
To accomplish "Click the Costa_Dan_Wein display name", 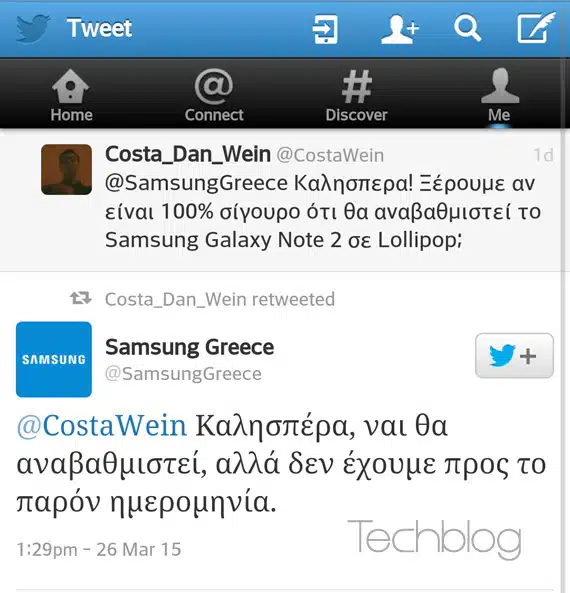I will coord(188,154).
